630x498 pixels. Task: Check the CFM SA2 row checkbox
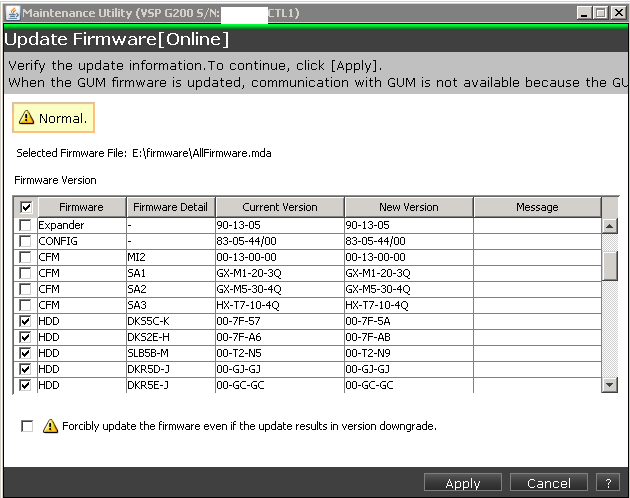pyautogui.click(x=25, y=289)
